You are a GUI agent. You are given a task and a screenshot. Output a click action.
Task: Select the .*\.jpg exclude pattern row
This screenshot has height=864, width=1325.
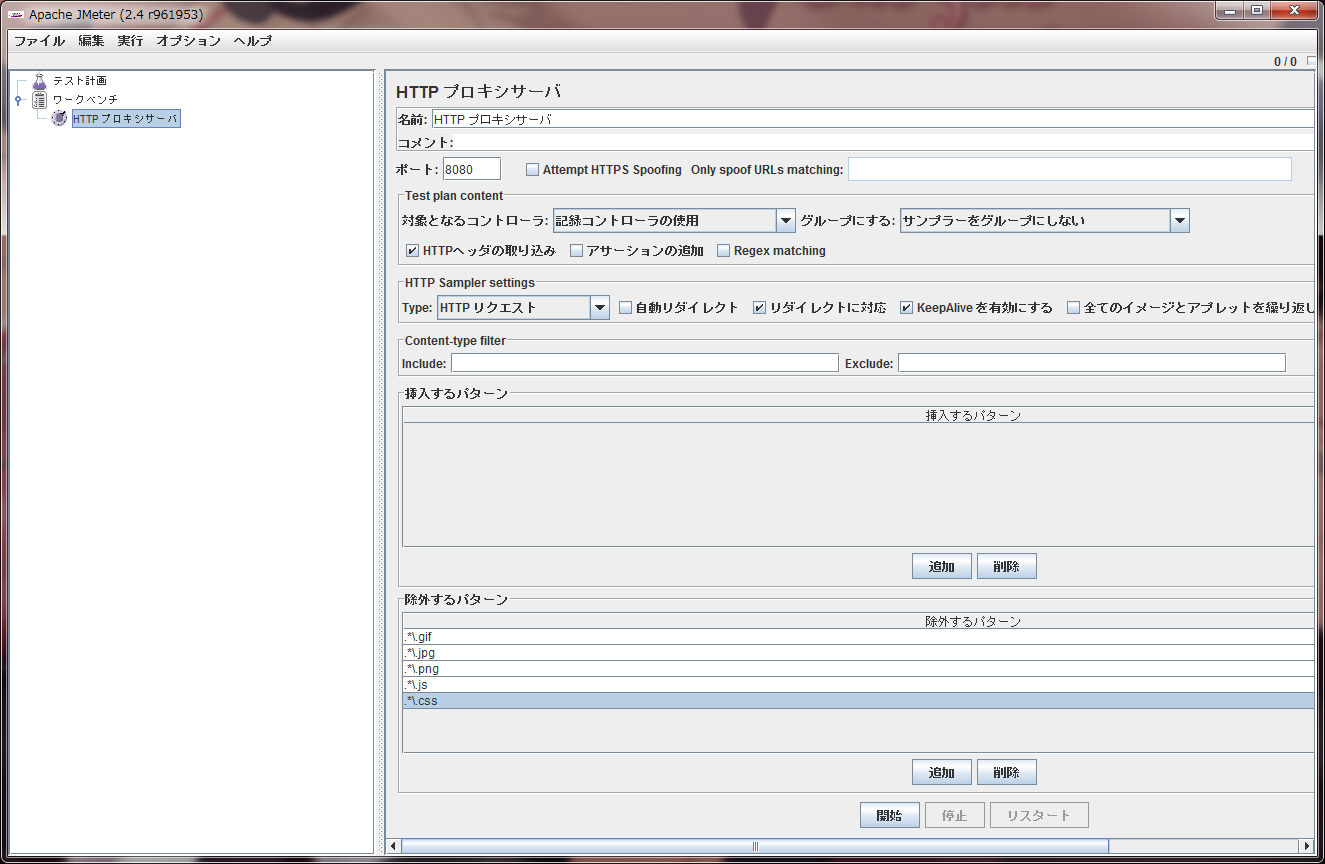tap(858, 653)
